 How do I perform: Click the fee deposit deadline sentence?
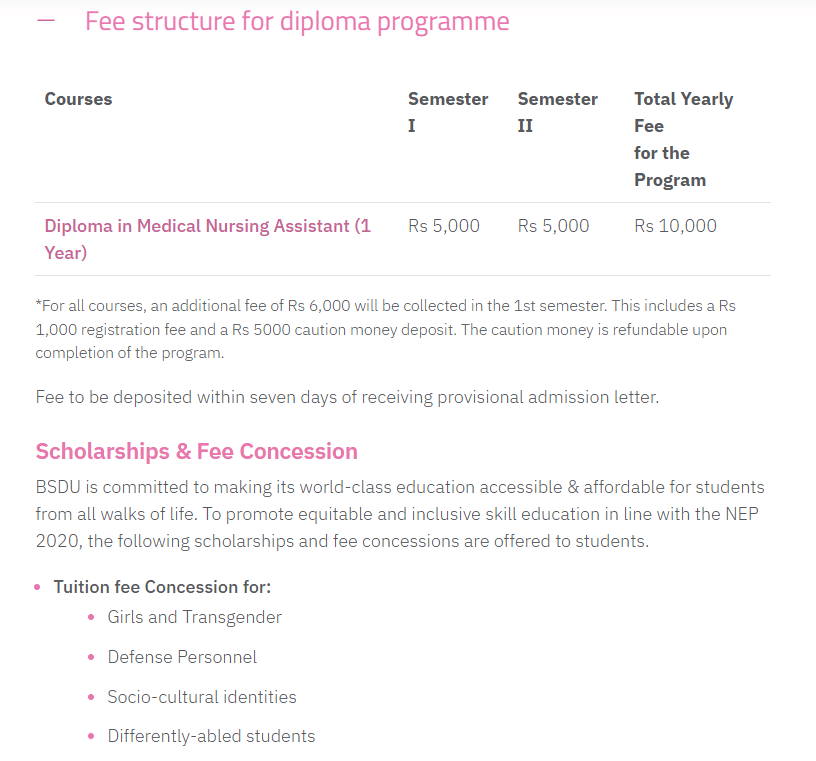pyautogui.click(x=347, y=397)
